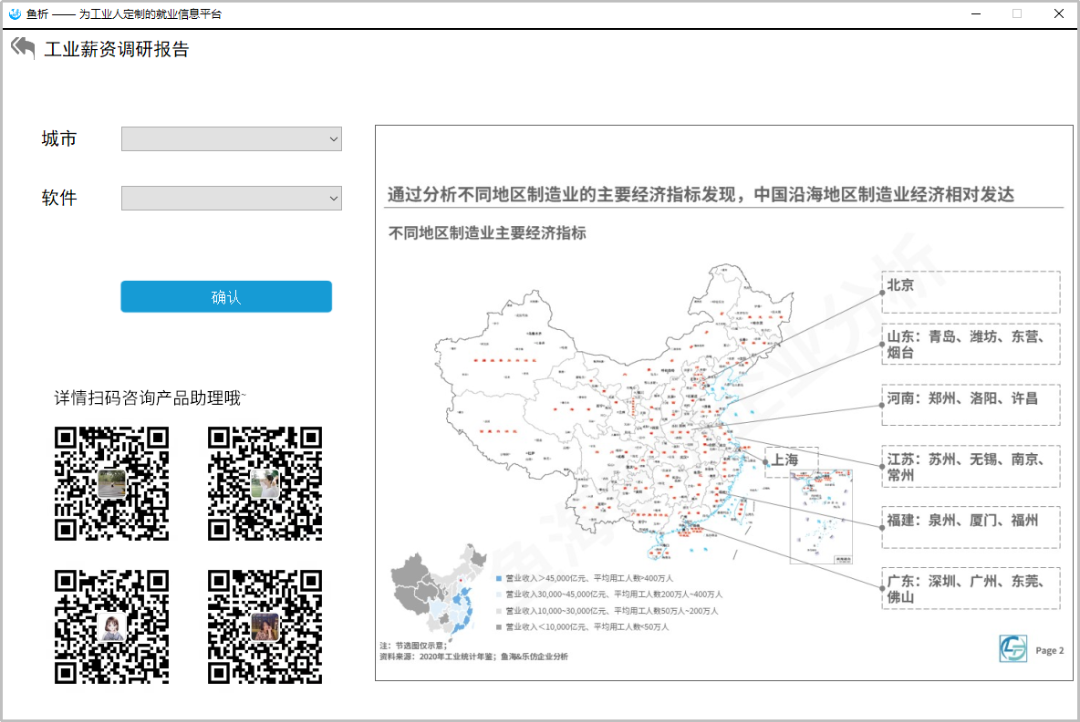Click the 软件 field label
Viewport: 1080px width, 722px height.
click(59, 198)
